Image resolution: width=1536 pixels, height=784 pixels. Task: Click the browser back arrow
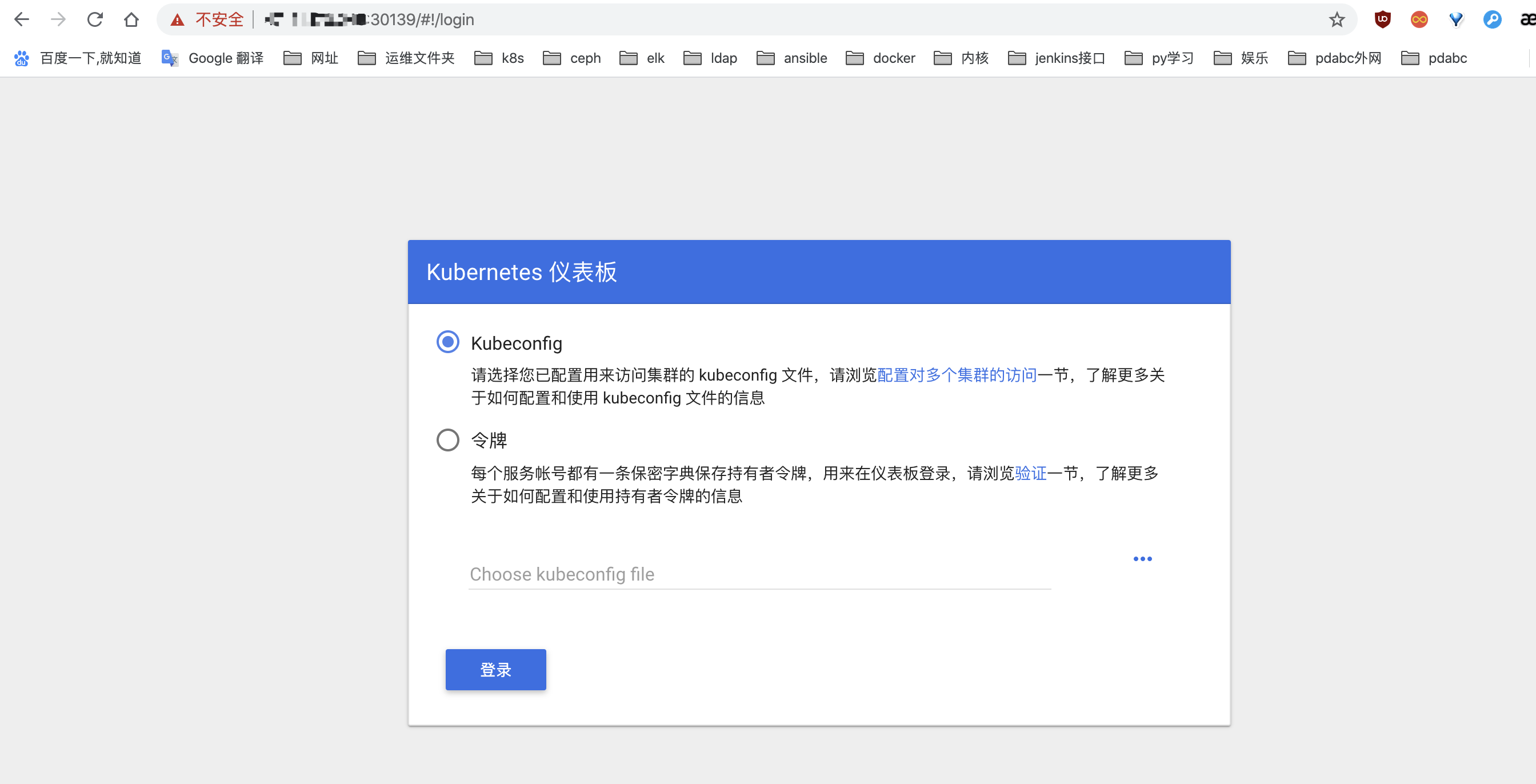tap(22, 19)
